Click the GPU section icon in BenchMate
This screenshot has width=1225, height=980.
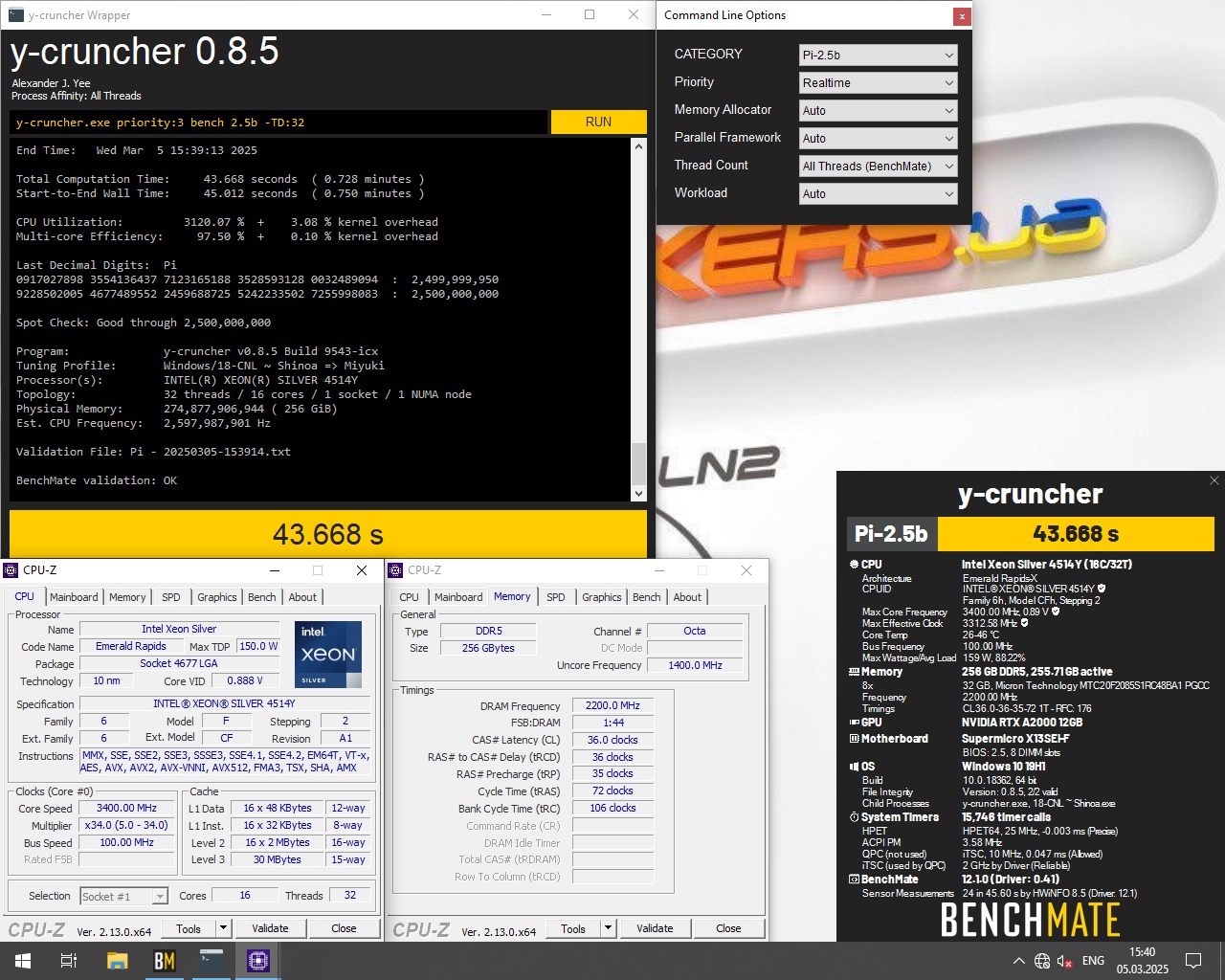click(x=854, y=723)
